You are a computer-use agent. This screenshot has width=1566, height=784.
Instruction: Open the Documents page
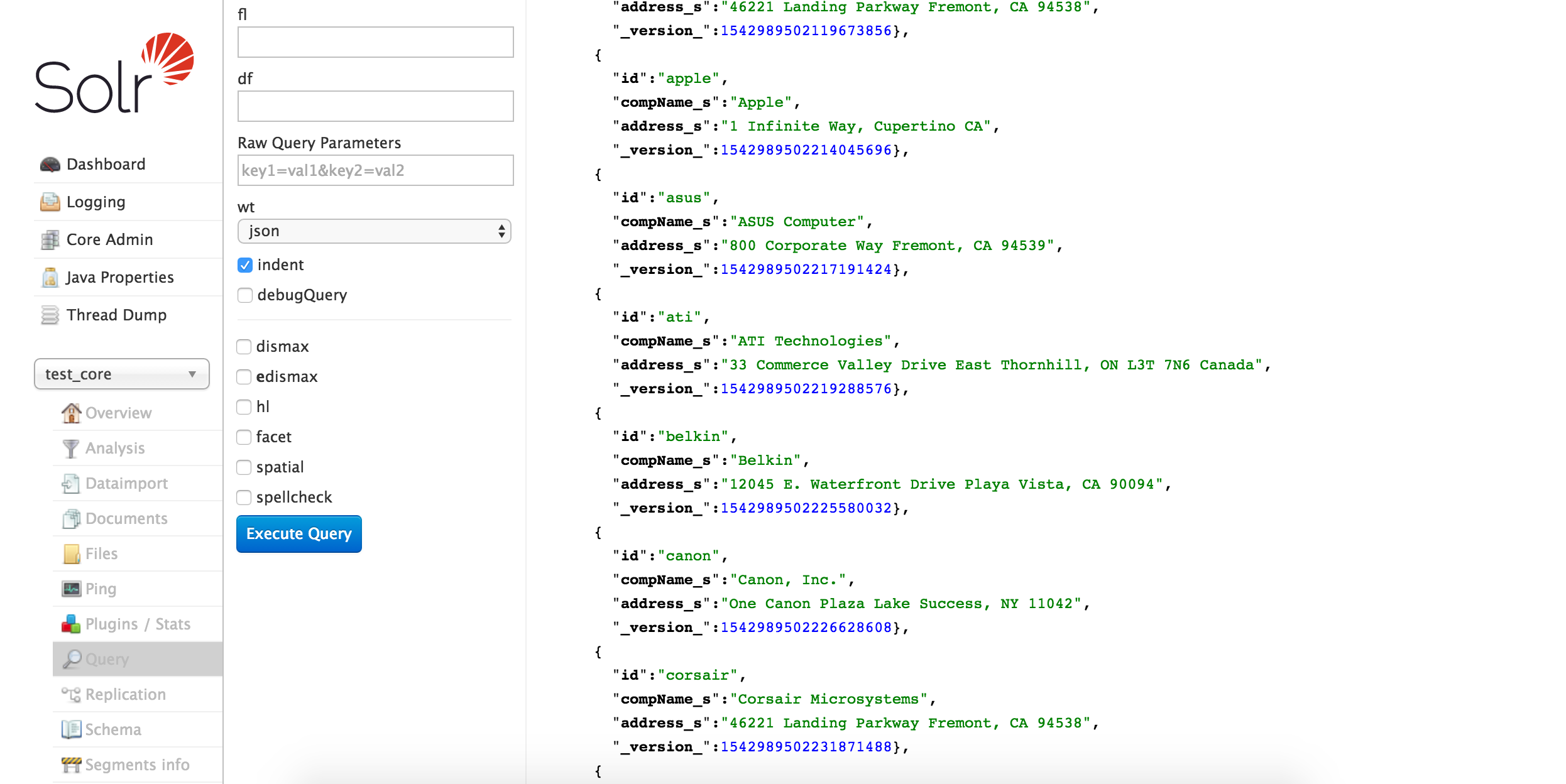tap(126, 519)
